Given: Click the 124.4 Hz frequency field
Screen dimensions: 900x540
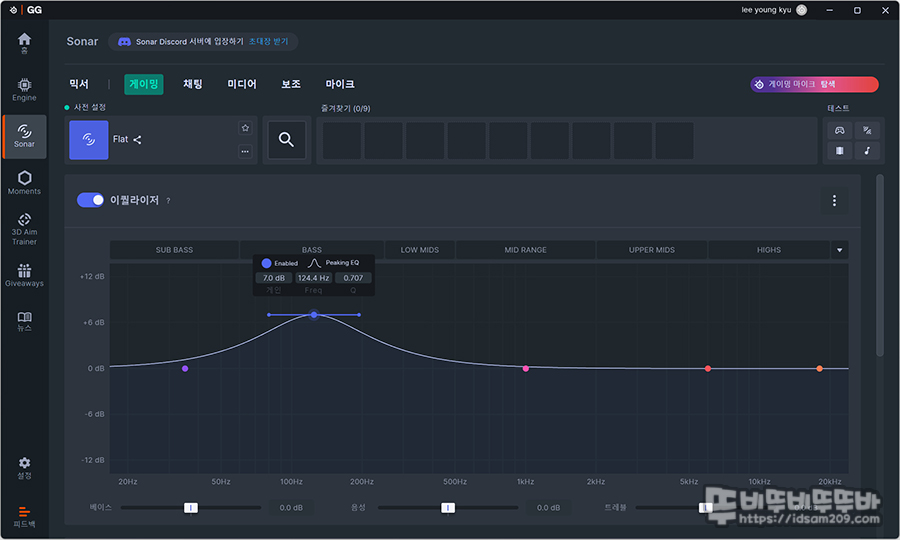Looking at the screenshot, I should tap(313, 278).
